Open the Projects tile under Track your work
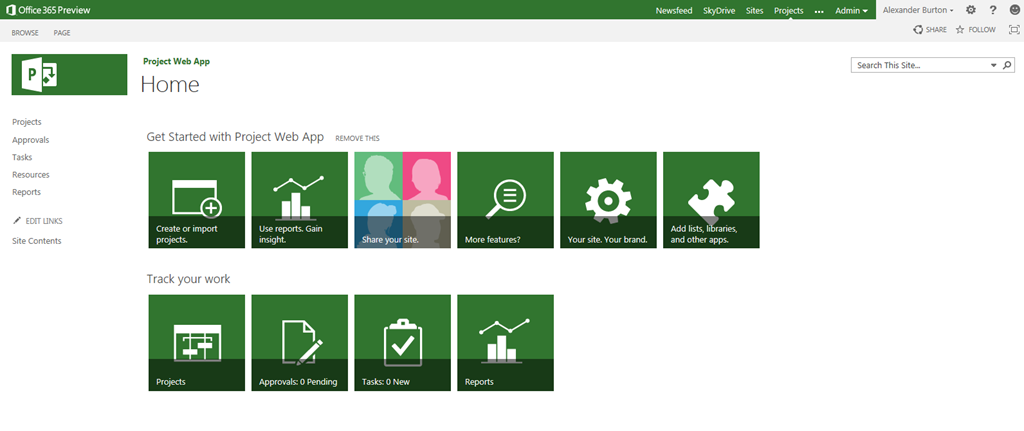The image size is (1024, 431). 197,343
